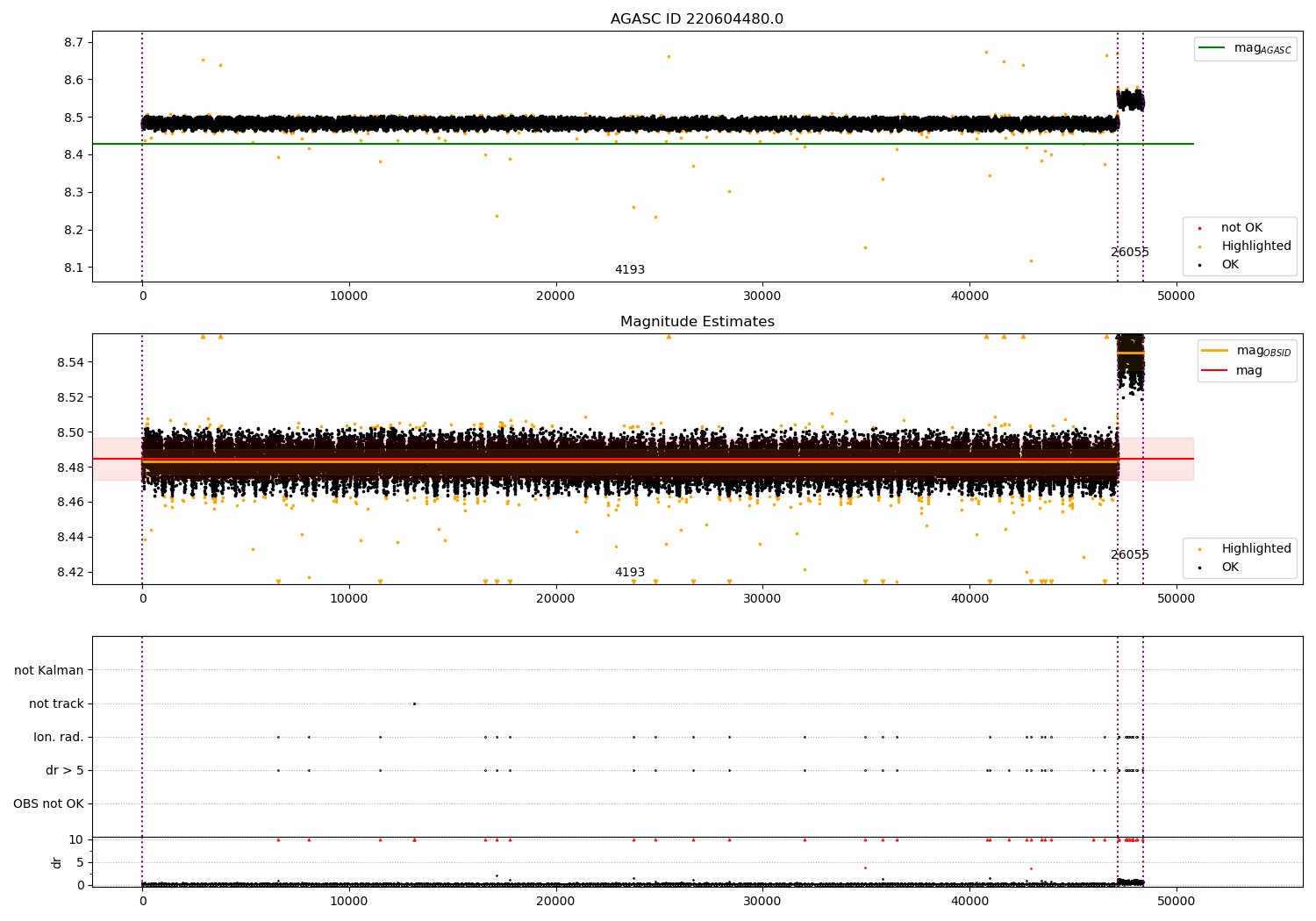The height and width of the screenshot is (921, 1316).
Task: Click the 8.42 y-axis tick label
Action: point(70,573)
